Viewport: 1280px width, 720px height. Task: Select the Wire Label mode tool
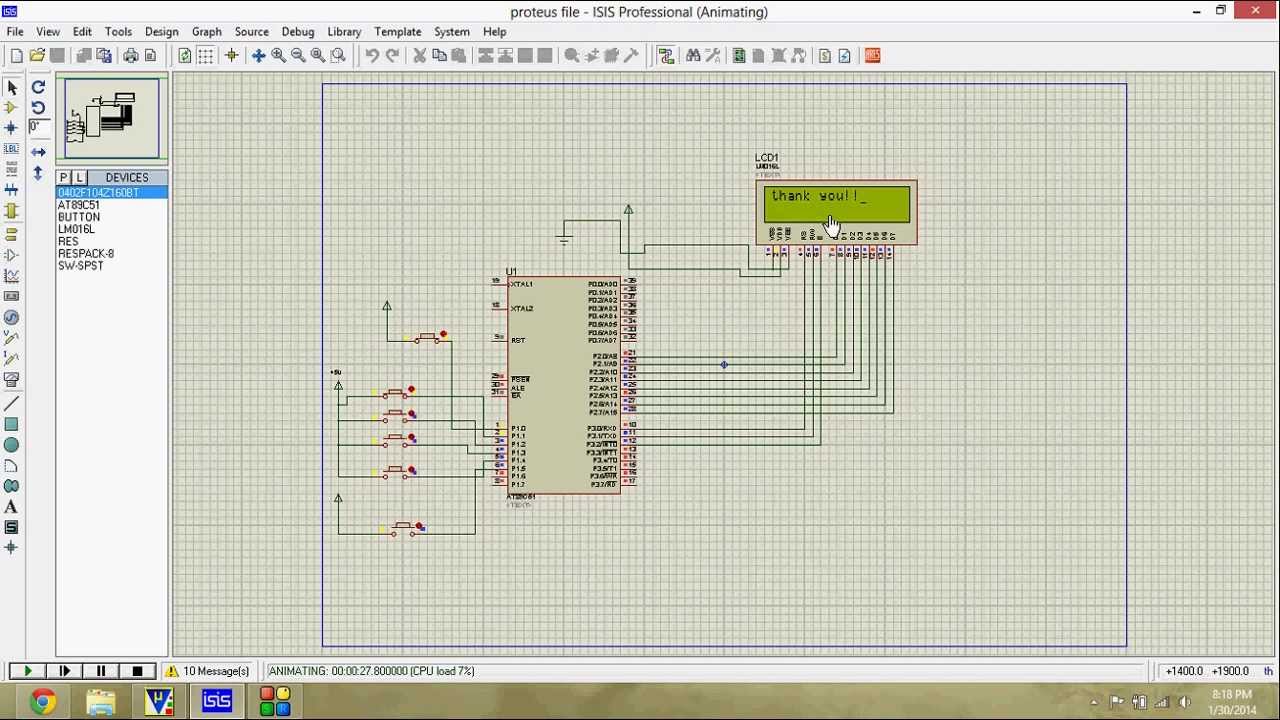(x=11, y=149)
